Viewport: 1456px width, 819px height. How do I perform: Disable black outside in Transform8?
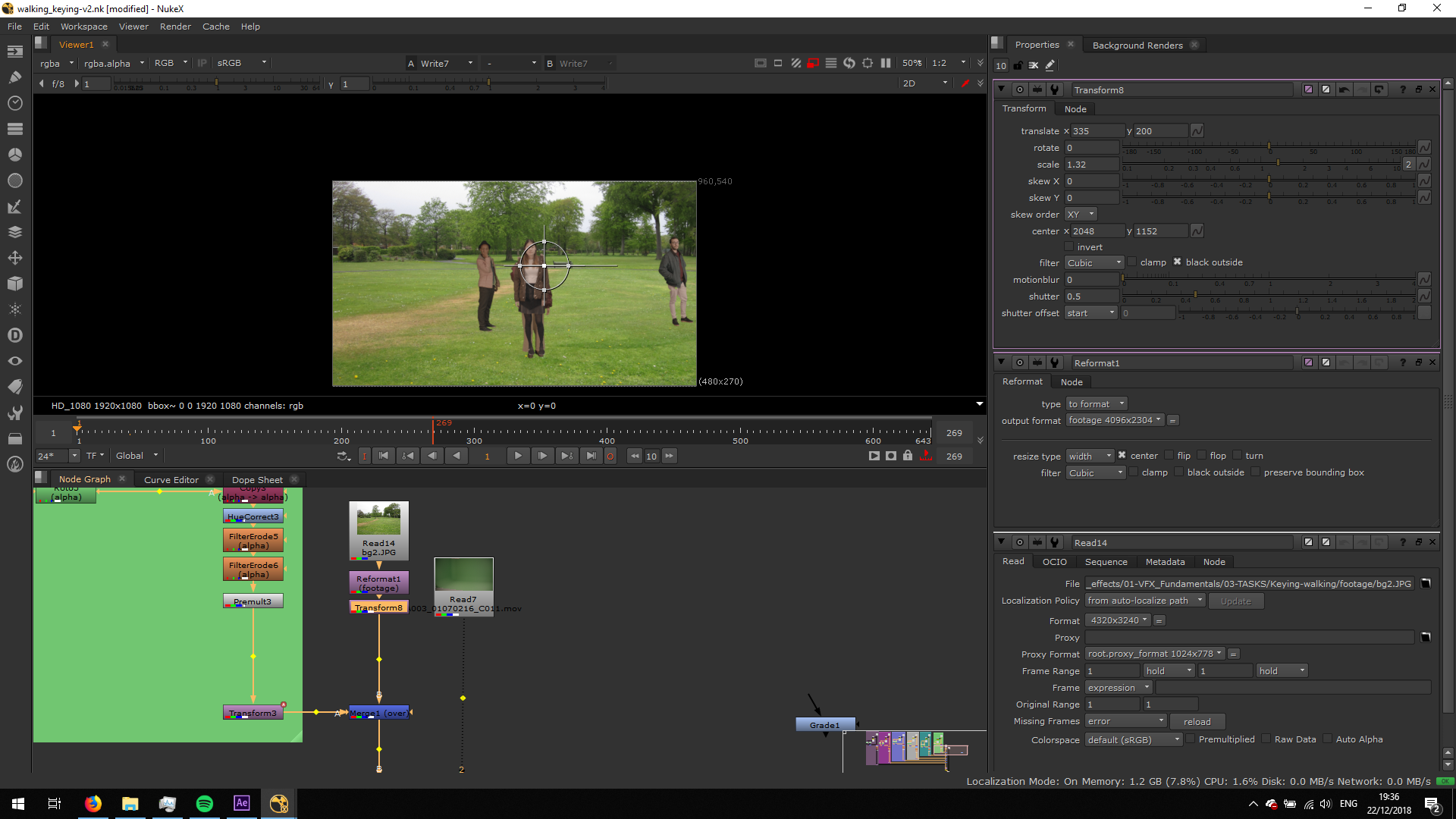click(1177, 262)
